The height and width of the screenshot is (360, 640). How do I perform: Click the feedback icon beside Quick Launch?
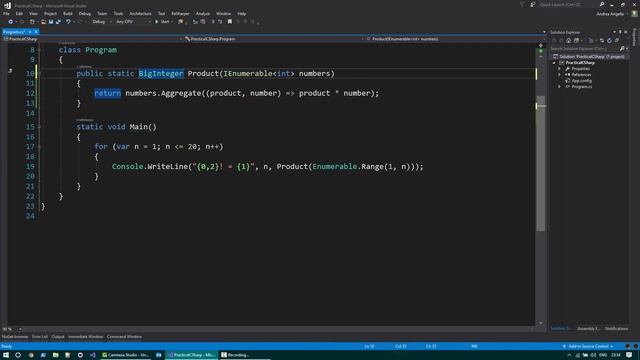click(533, 4)
